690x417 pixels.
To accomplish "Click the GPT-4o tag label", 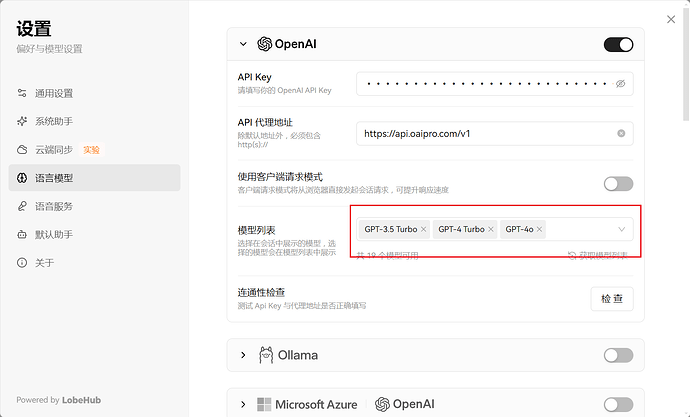I will [x=519, y=229].
